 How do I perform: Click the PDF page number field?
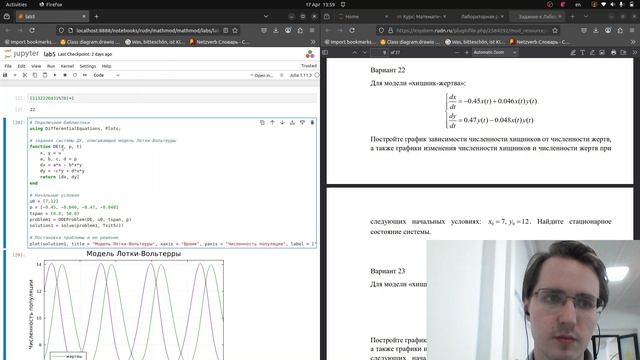380,52
